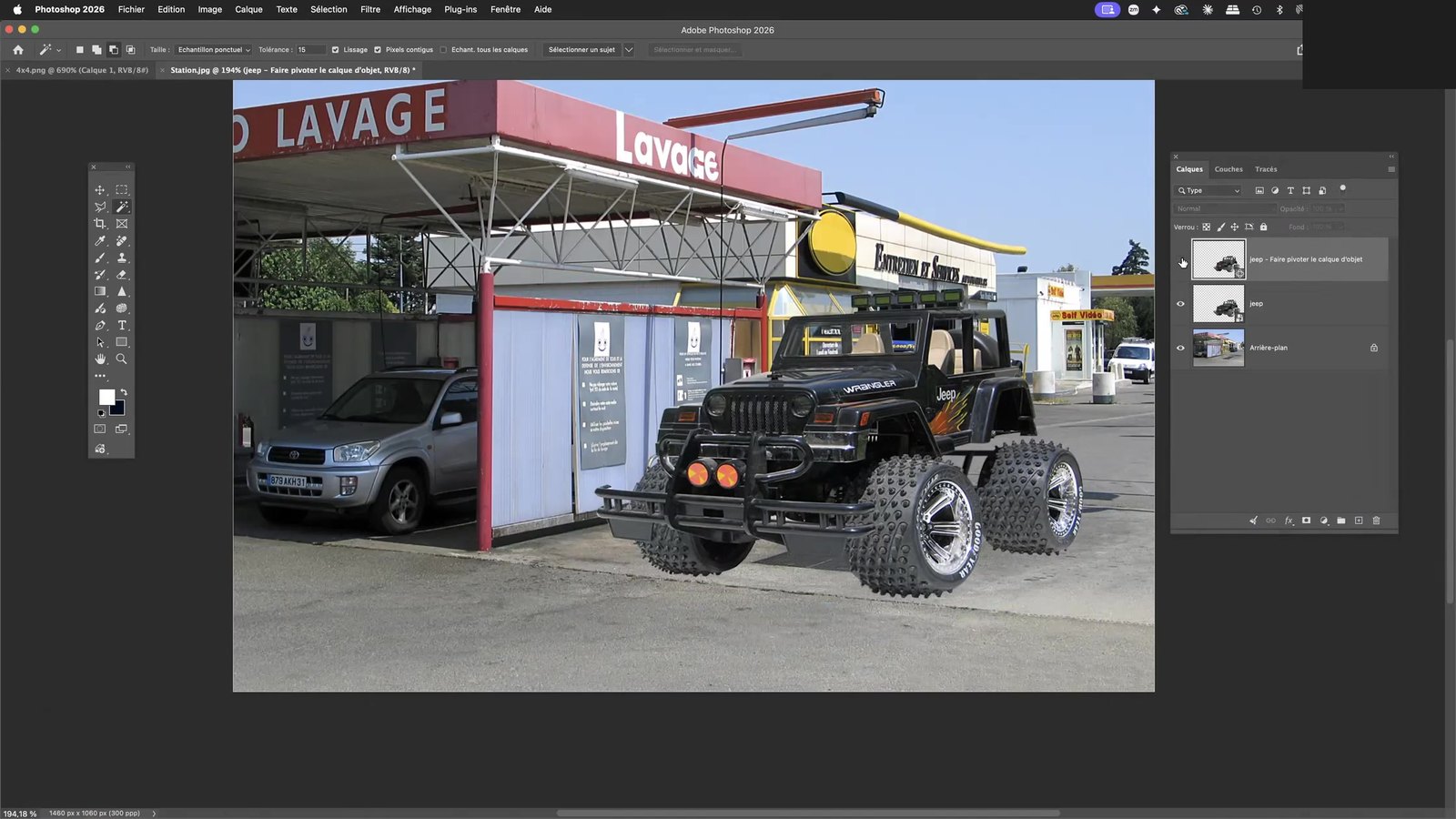Image resolution: width=1456 pixels, height=819 pixels.
Task: Open layer filter Type dropdown
Action: pos(1209,190)
